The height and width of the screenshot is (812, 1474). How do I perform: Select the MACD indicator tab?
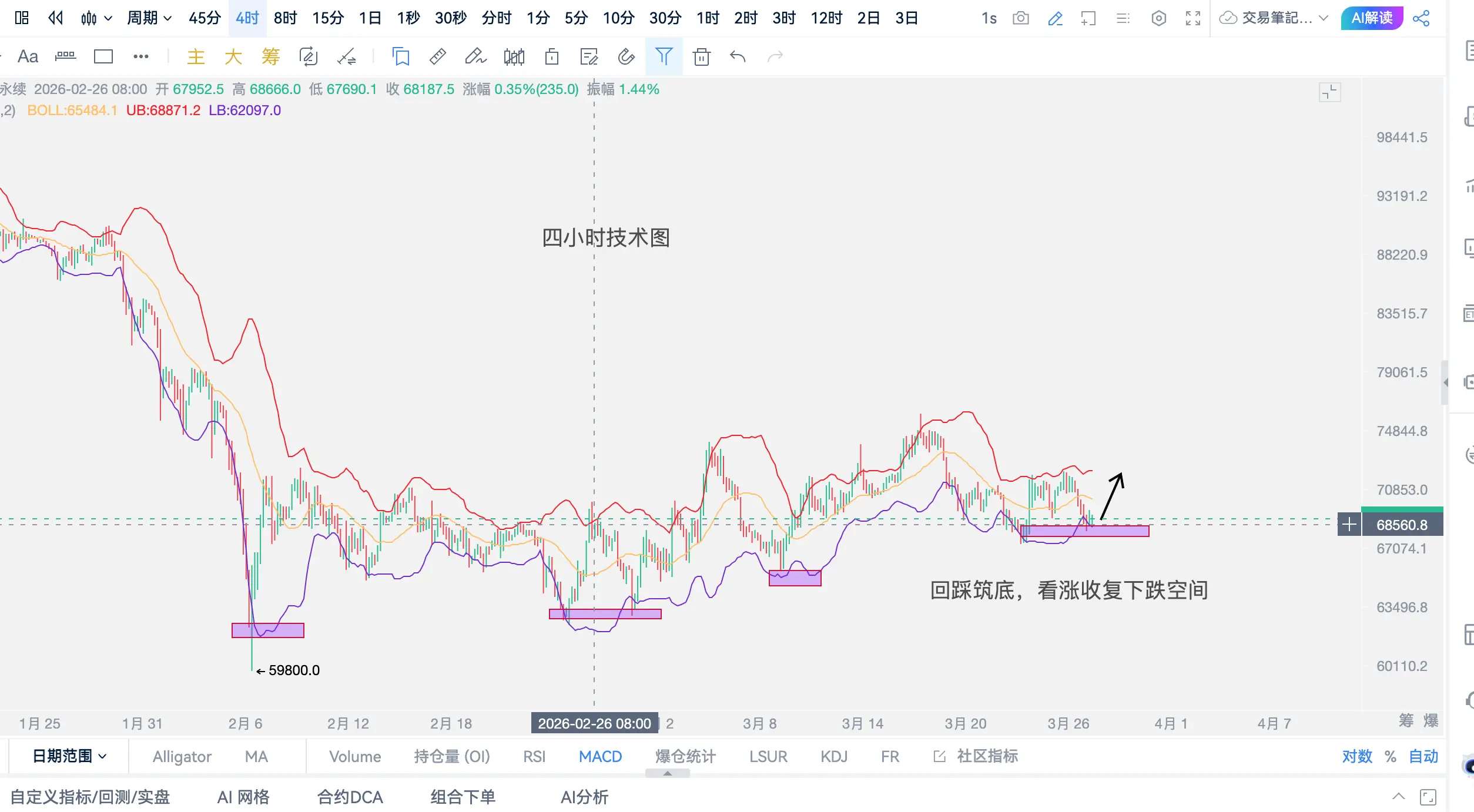[x=600, y=756]
